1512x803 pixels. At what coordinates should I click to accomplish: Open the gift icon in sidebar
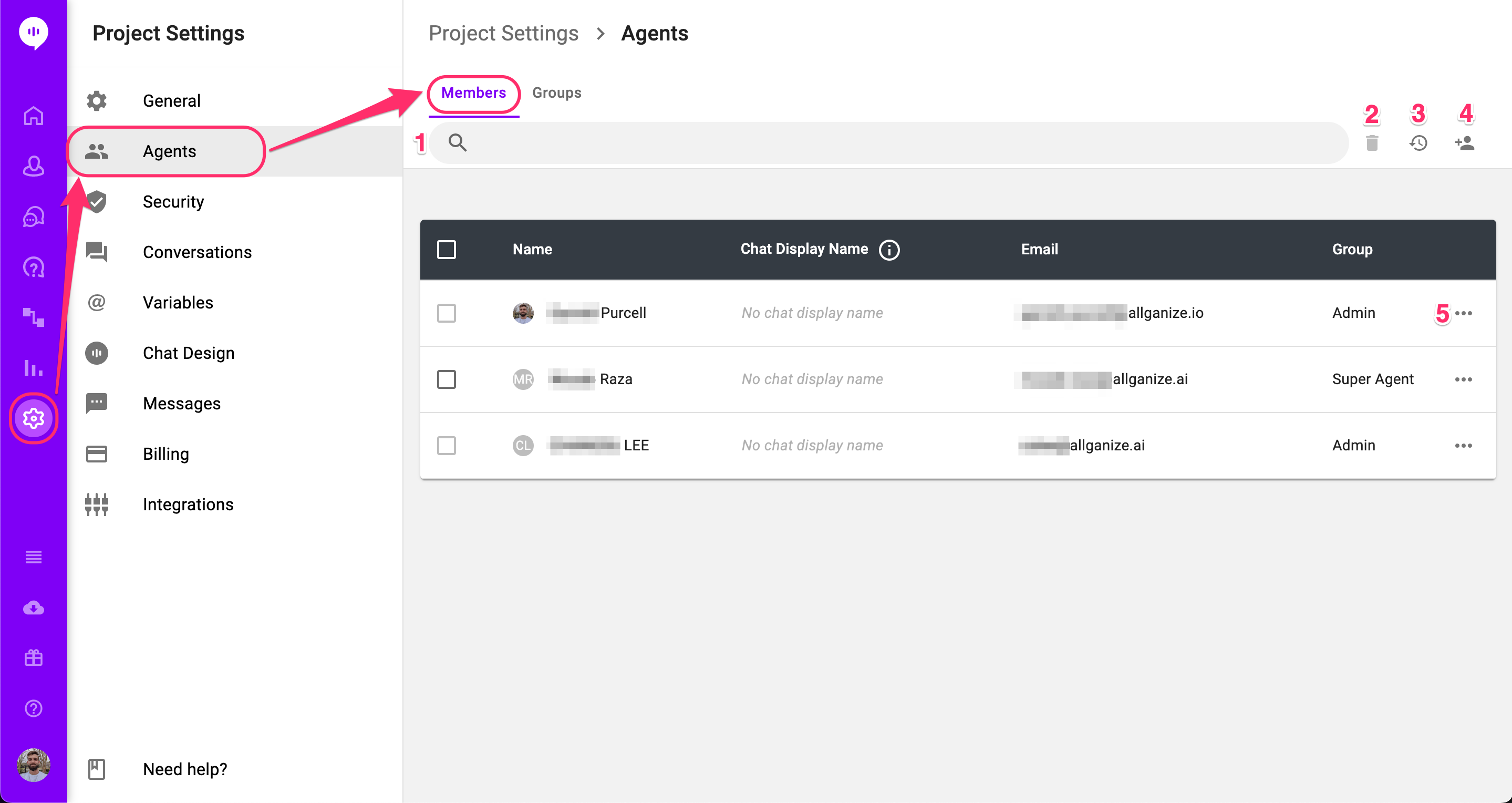(34, 657)
